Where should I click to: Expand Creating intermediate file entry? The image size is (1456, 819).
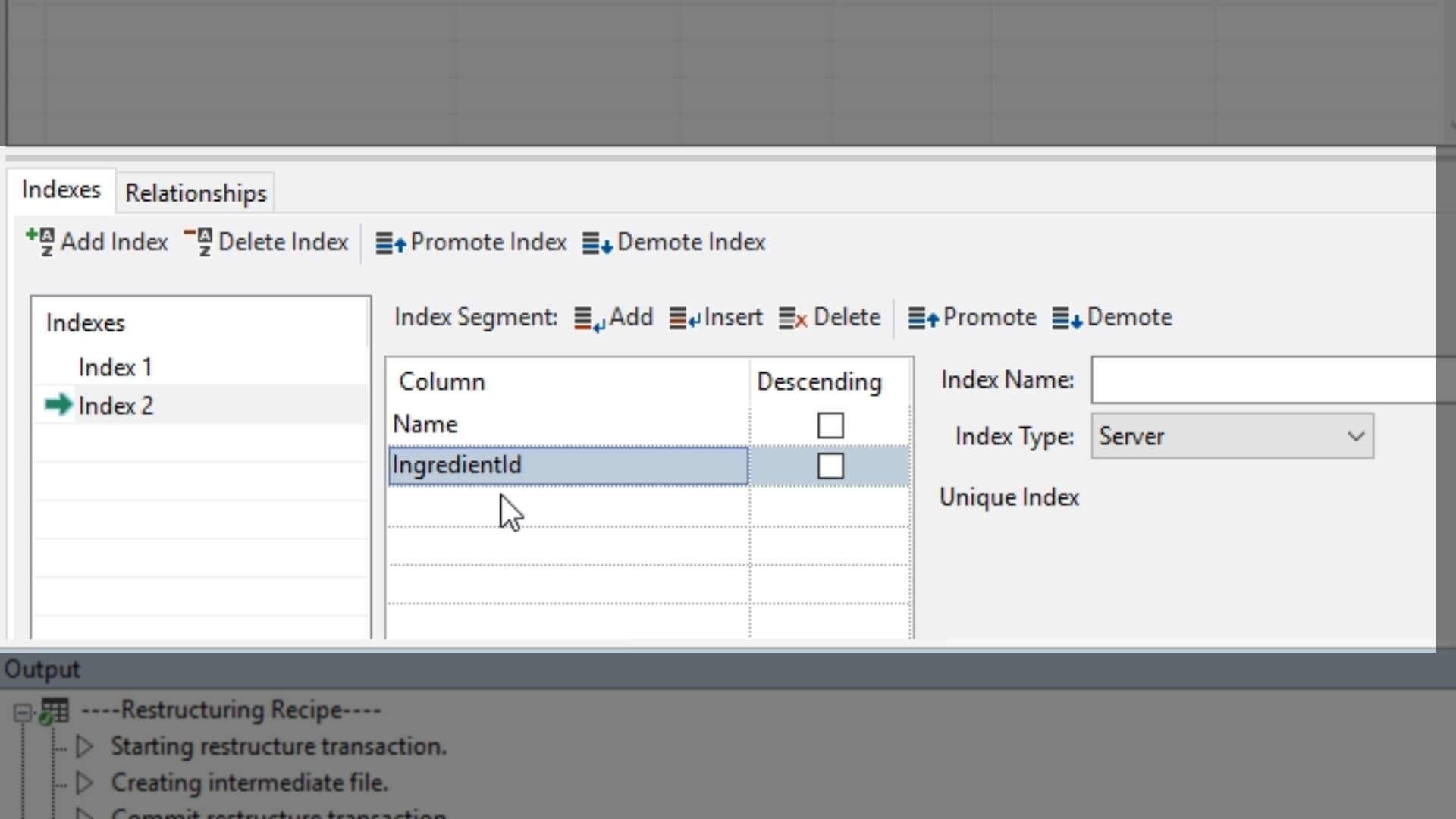tap(85, 783)
